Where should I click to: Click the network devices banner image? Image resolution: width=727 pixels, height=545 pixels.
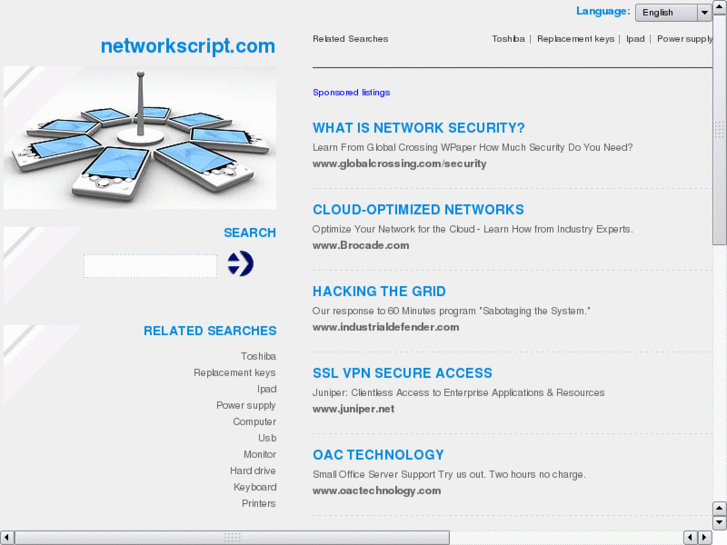140,138
